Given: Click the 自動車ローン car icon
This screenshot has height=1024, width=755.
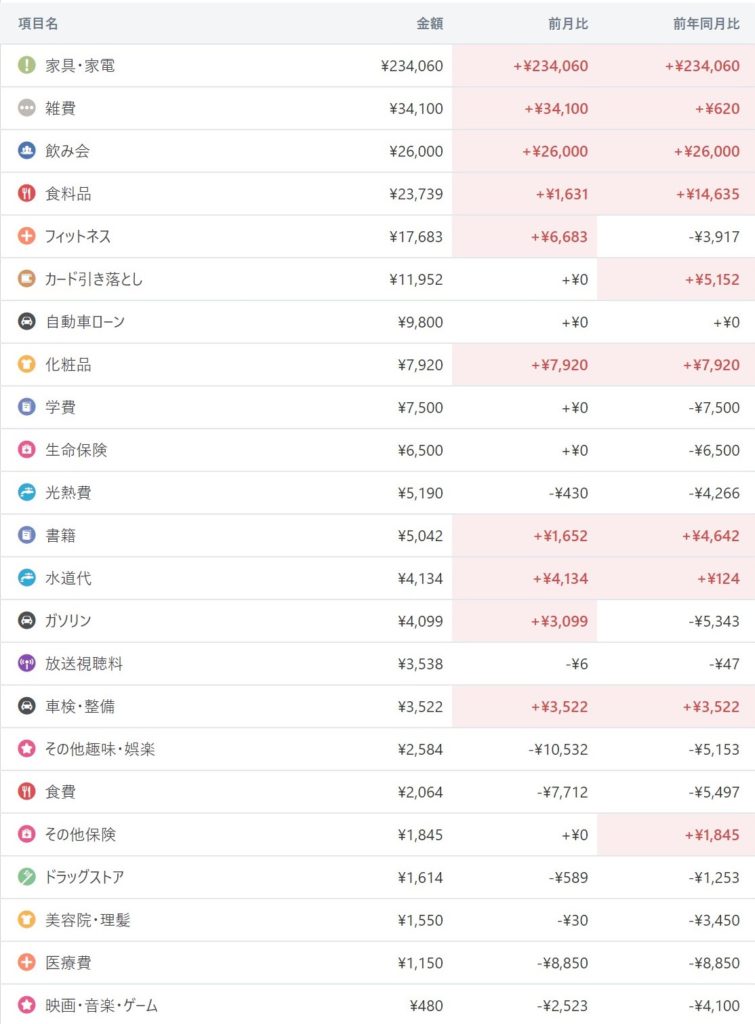Looking at the screenshot, I should (x=27, y=322).
